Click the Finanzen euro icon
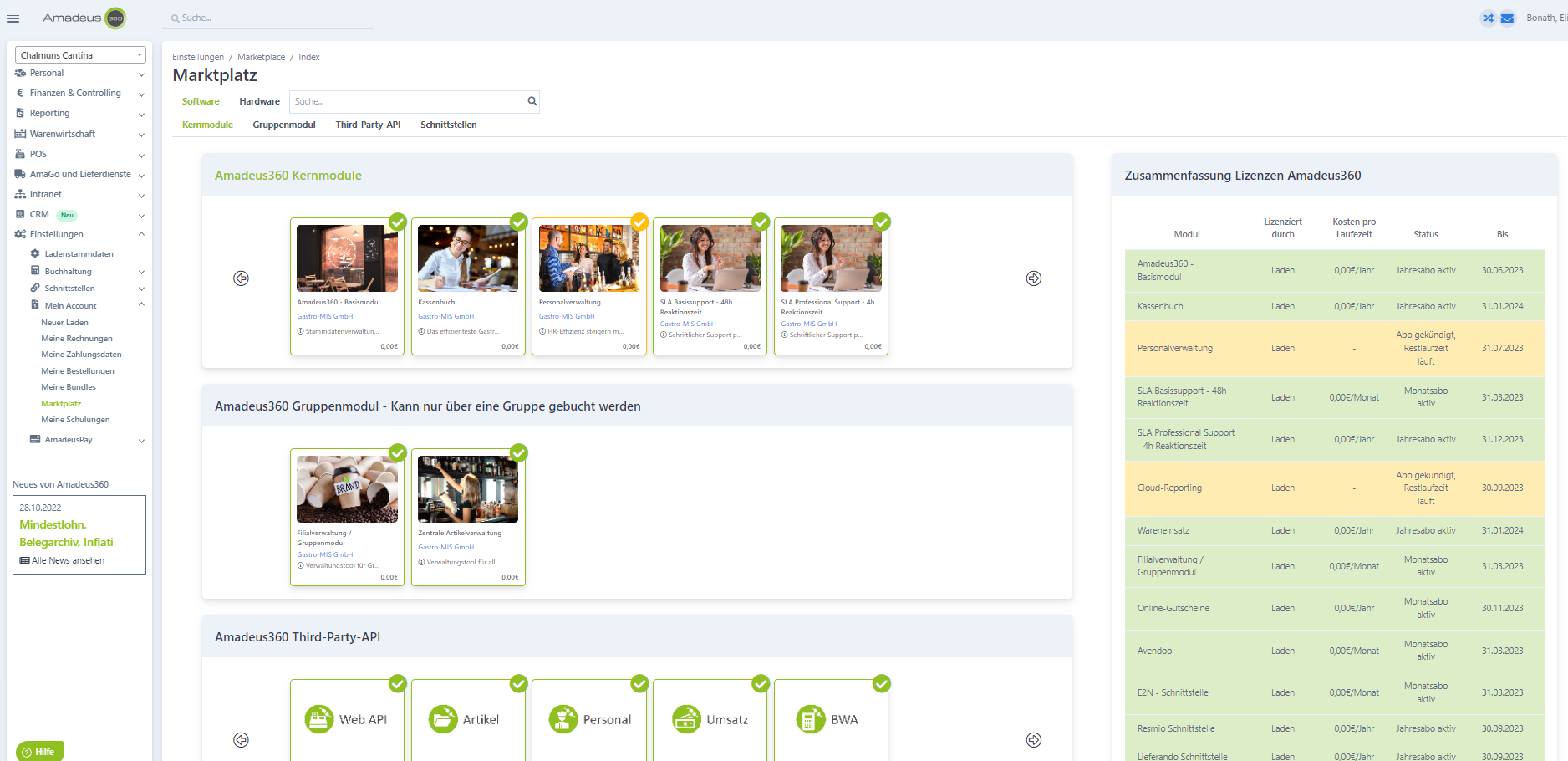This screenshot has height=761, width=1568. coord(20,93)
